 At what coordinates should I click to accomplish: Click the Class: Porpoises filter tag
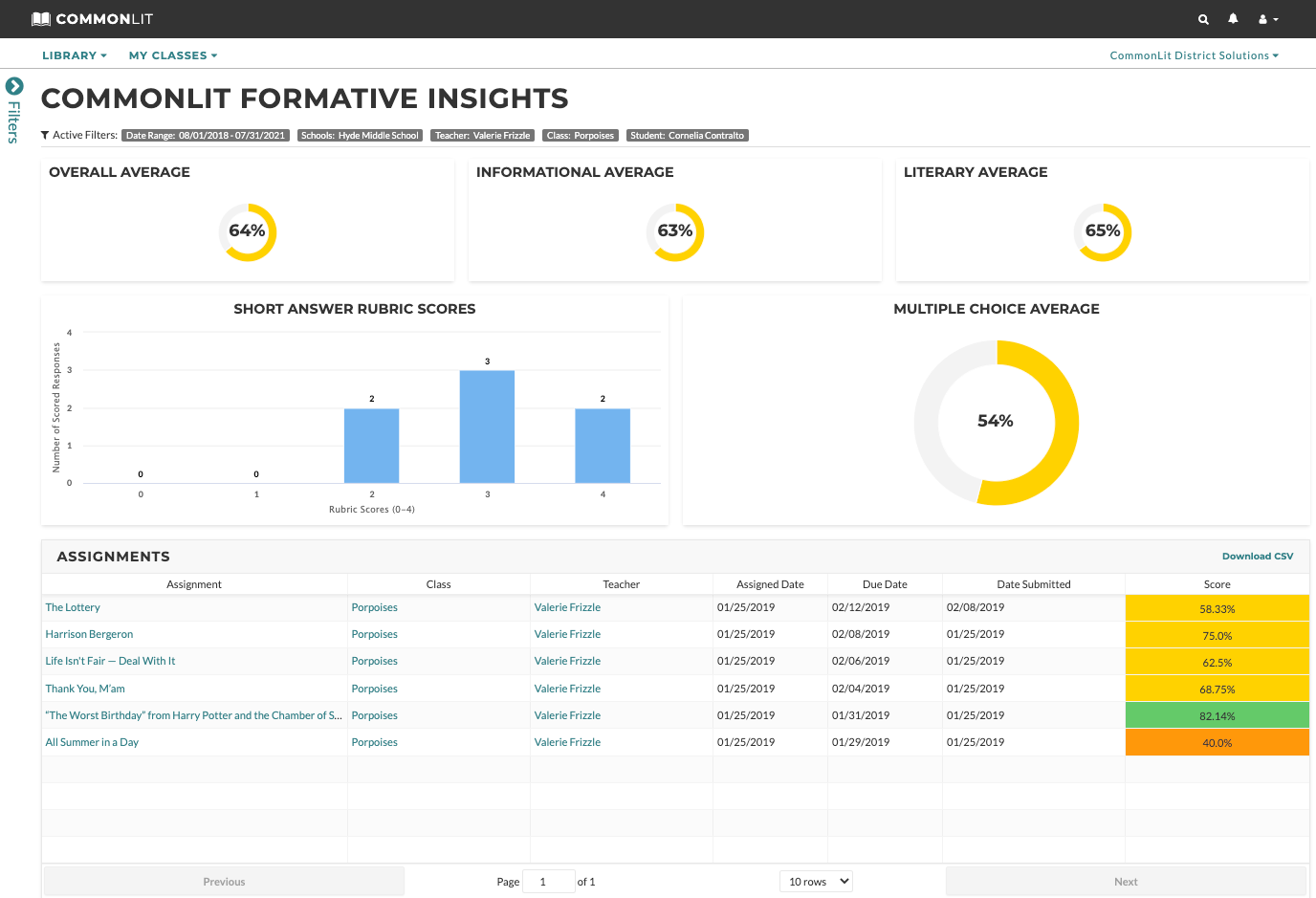pyautogui.click(x=581, y=136)
